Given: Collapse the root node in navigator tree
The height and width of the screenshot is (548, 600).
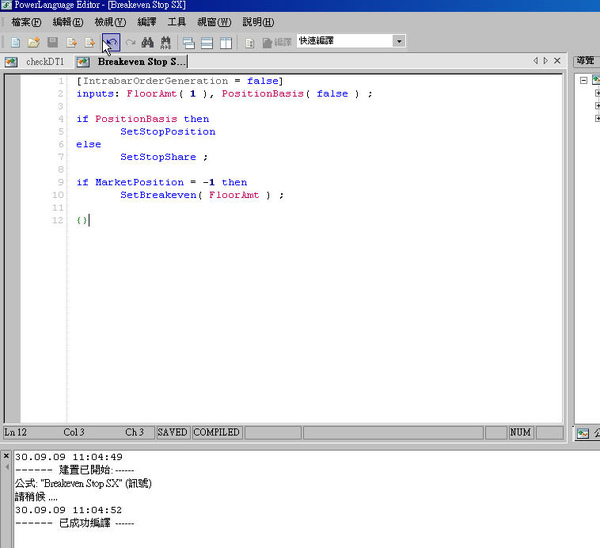Looking at the screenshot, I should point(584,79).
